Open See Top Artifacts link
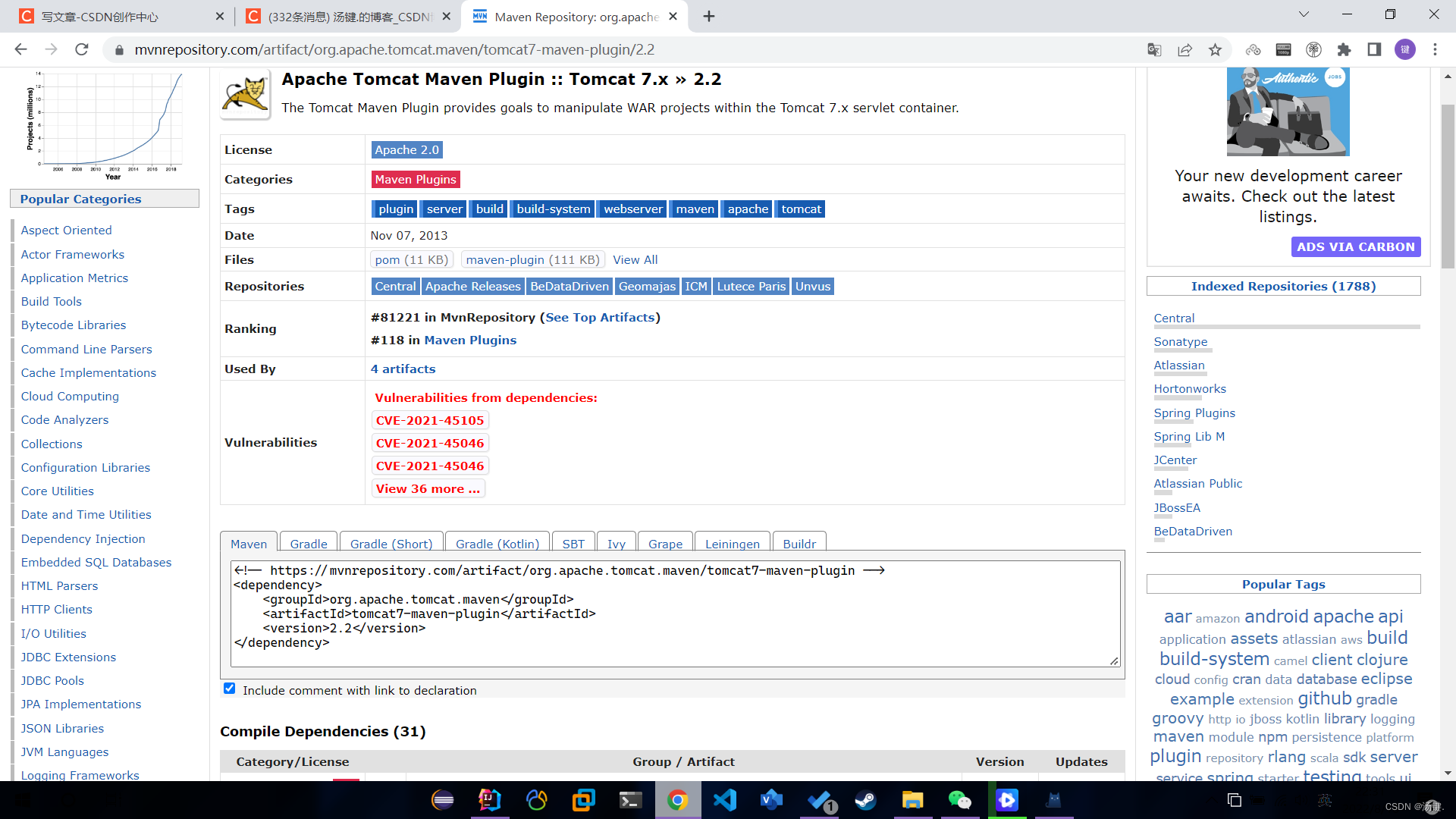 600,318
